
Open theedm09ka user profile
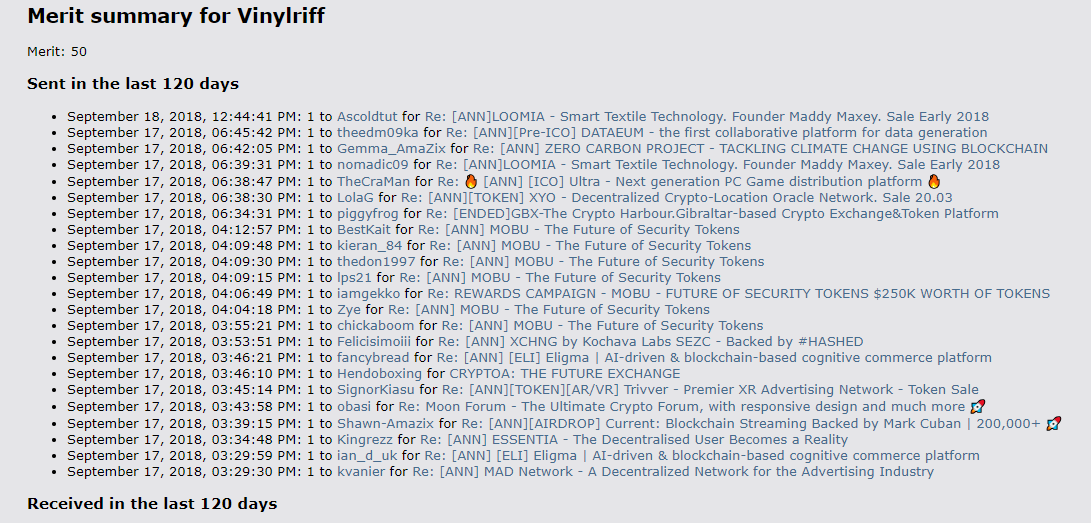click(378, 133)
